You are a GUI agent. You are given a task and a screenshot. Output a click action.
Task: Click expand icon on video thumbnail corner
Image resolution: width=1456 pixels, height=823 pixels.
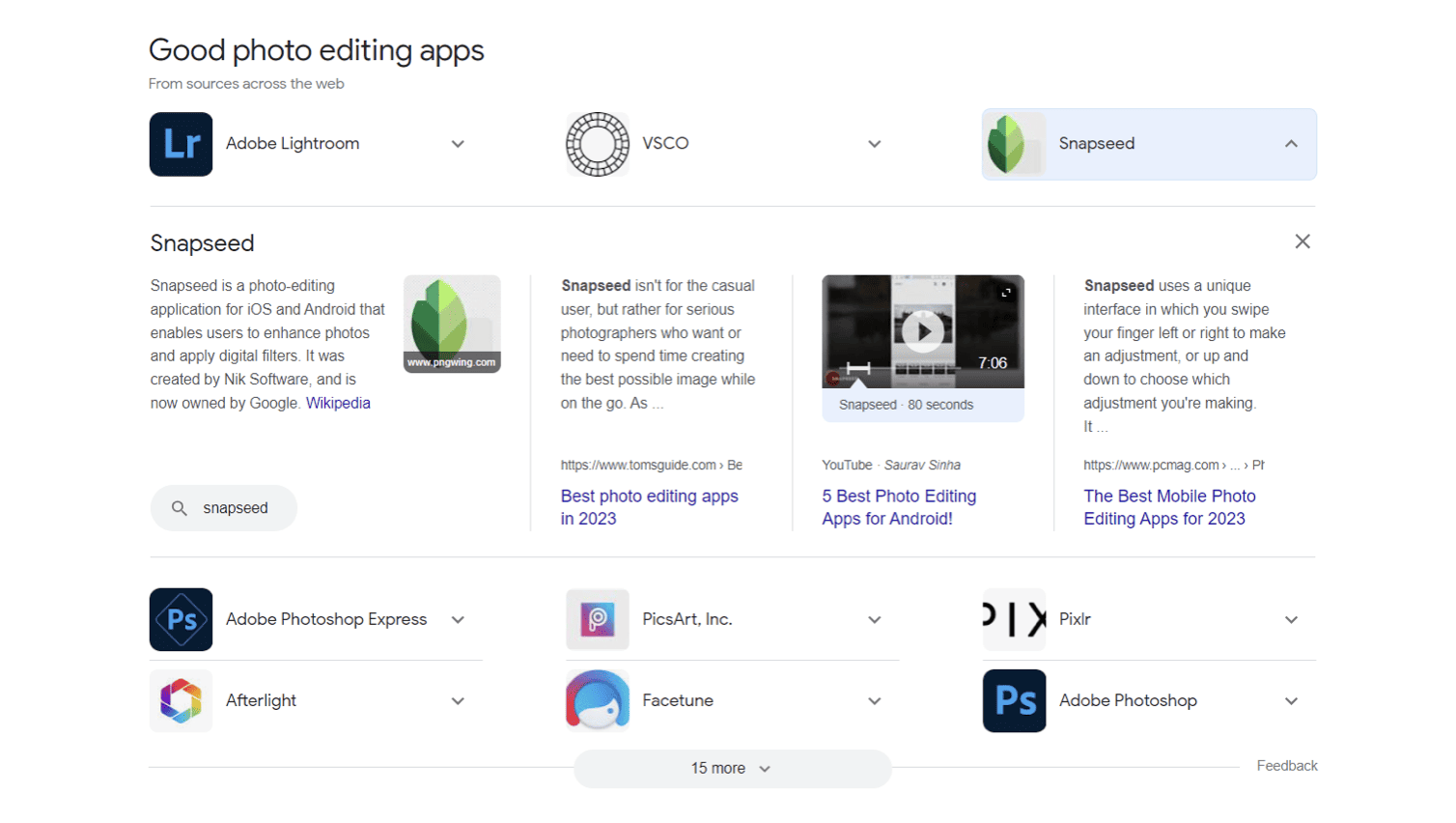coord(1006,293)
